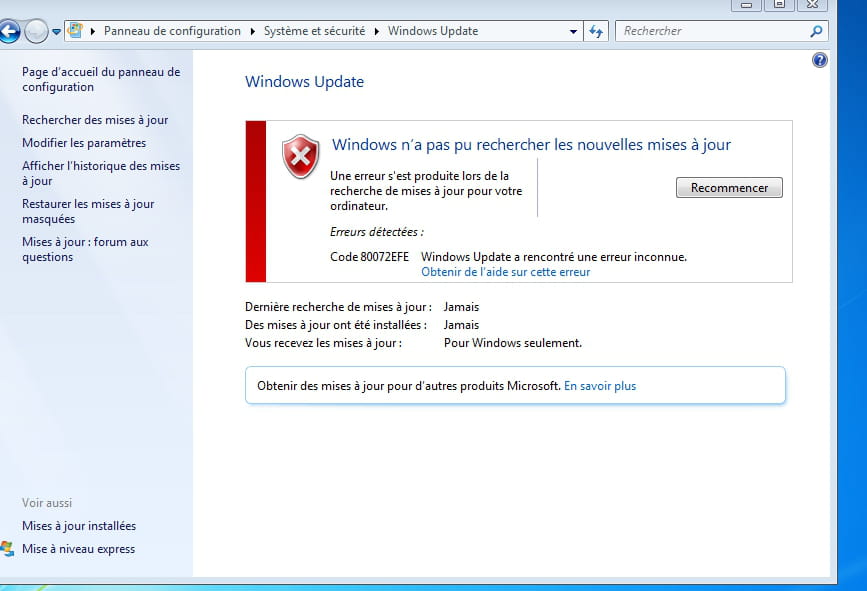Click the text Pour Windows seulement.

(x=513, y=343)
